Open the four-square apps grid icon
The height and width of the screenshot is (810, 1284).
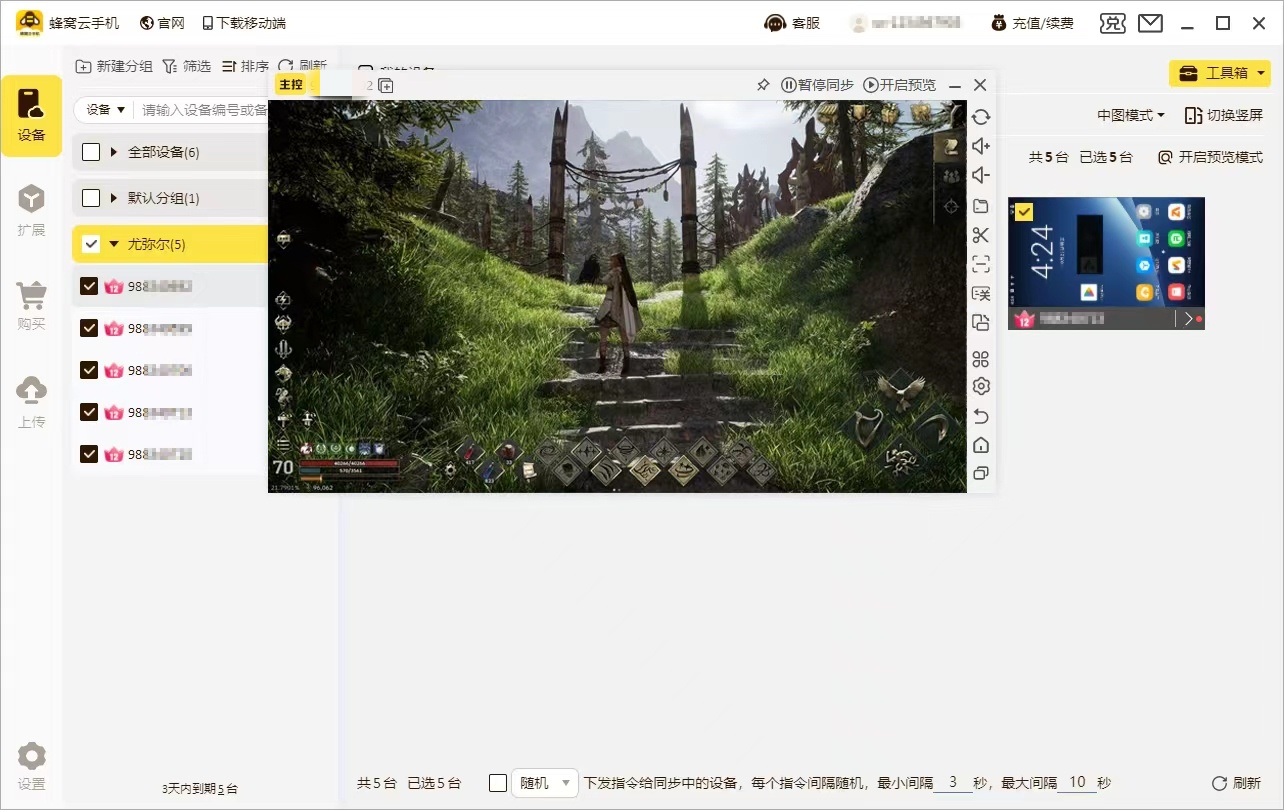coord(981,358)
